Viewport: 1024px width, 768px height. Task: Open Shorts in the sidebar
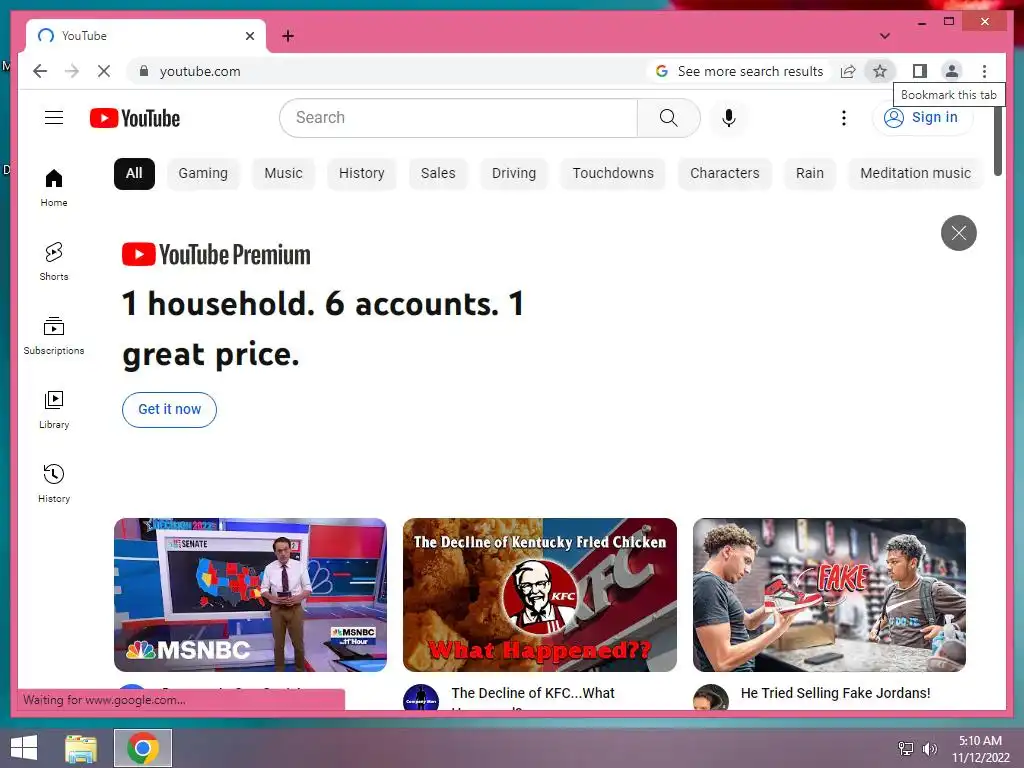click(x=54, y=261)
